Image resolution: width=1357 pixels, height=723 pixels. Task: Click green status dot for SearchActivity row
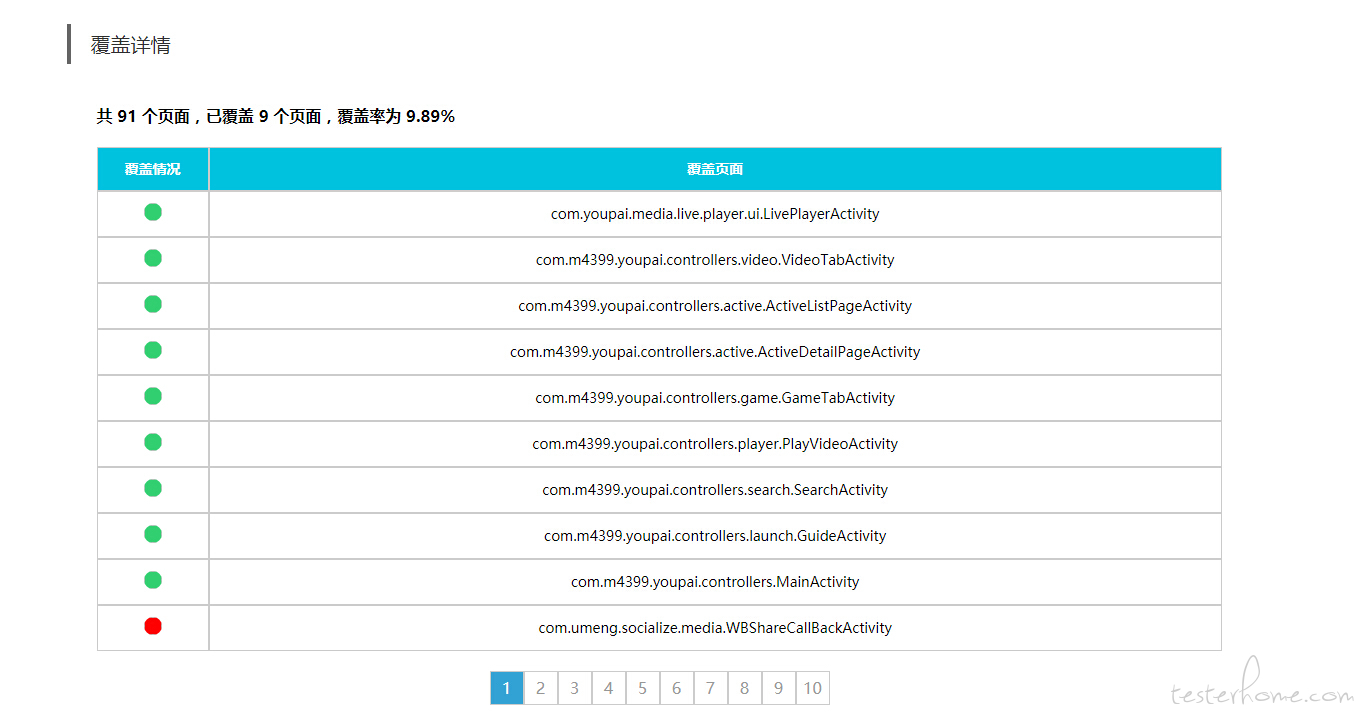tap(153, 488)
